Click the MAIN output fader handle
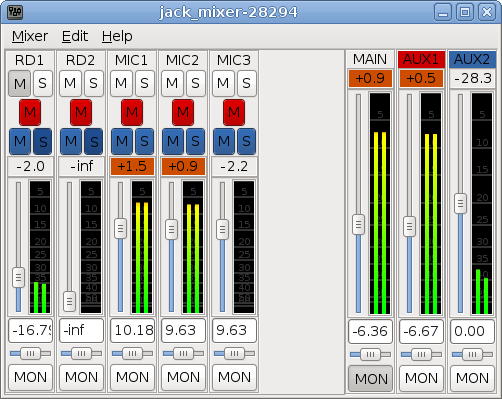Screen dimensions: 502x399 pyautogui.click(x=358, y=225)
